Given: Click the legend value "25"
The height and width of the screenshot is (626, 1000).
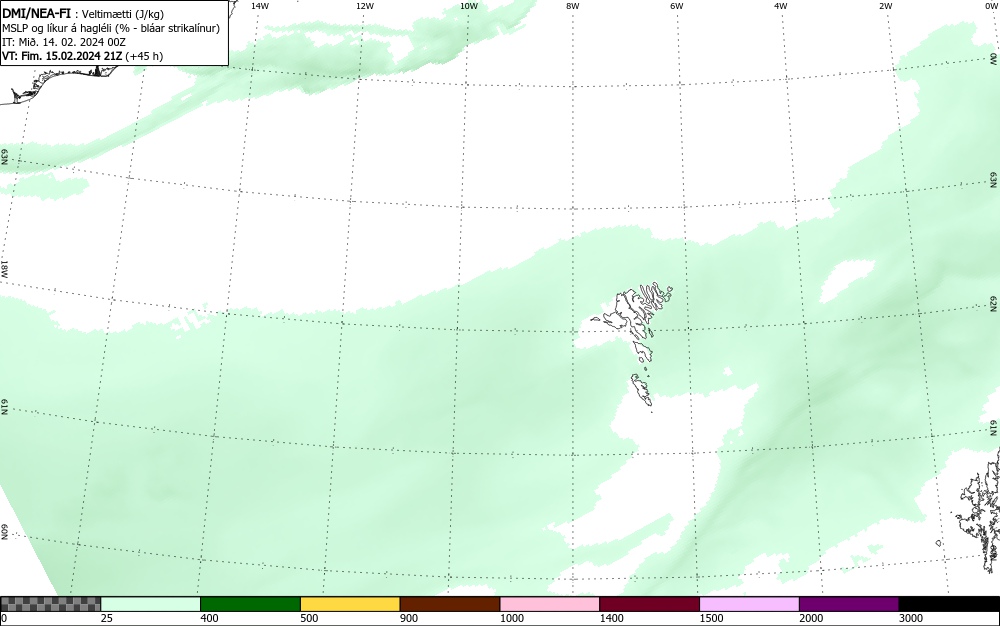Looking at the screenshot, I should 107,618.
